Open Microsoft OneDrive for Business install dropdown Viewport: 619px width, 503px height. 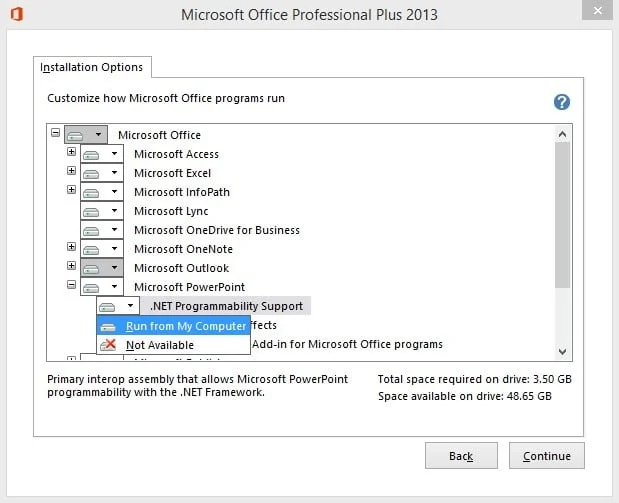tap(102, 229)
